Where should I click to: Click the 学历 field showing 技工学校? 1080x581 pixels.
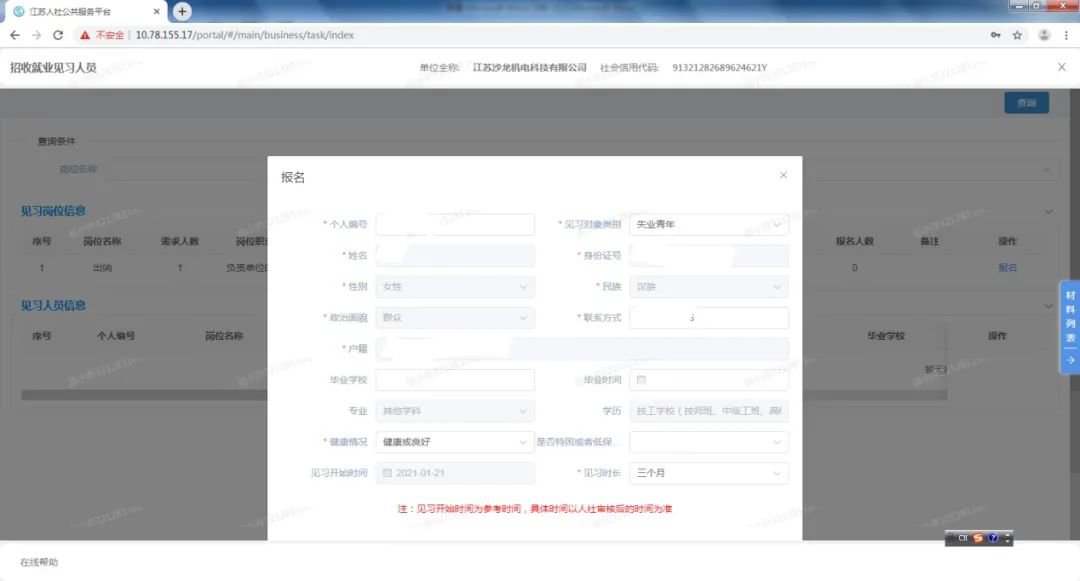point(709,411)
